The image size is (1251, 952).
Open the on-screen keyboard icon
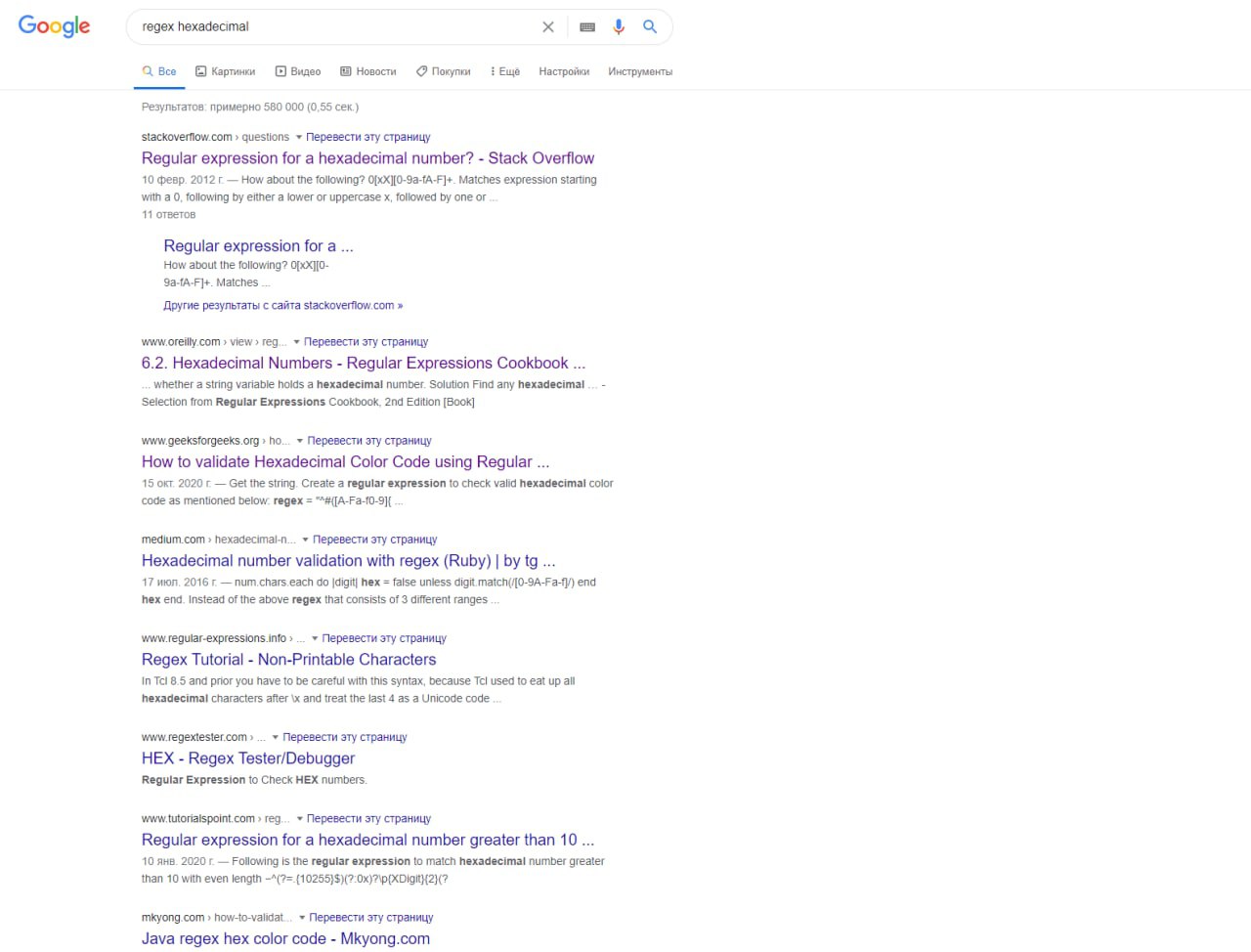pos(587,27)
